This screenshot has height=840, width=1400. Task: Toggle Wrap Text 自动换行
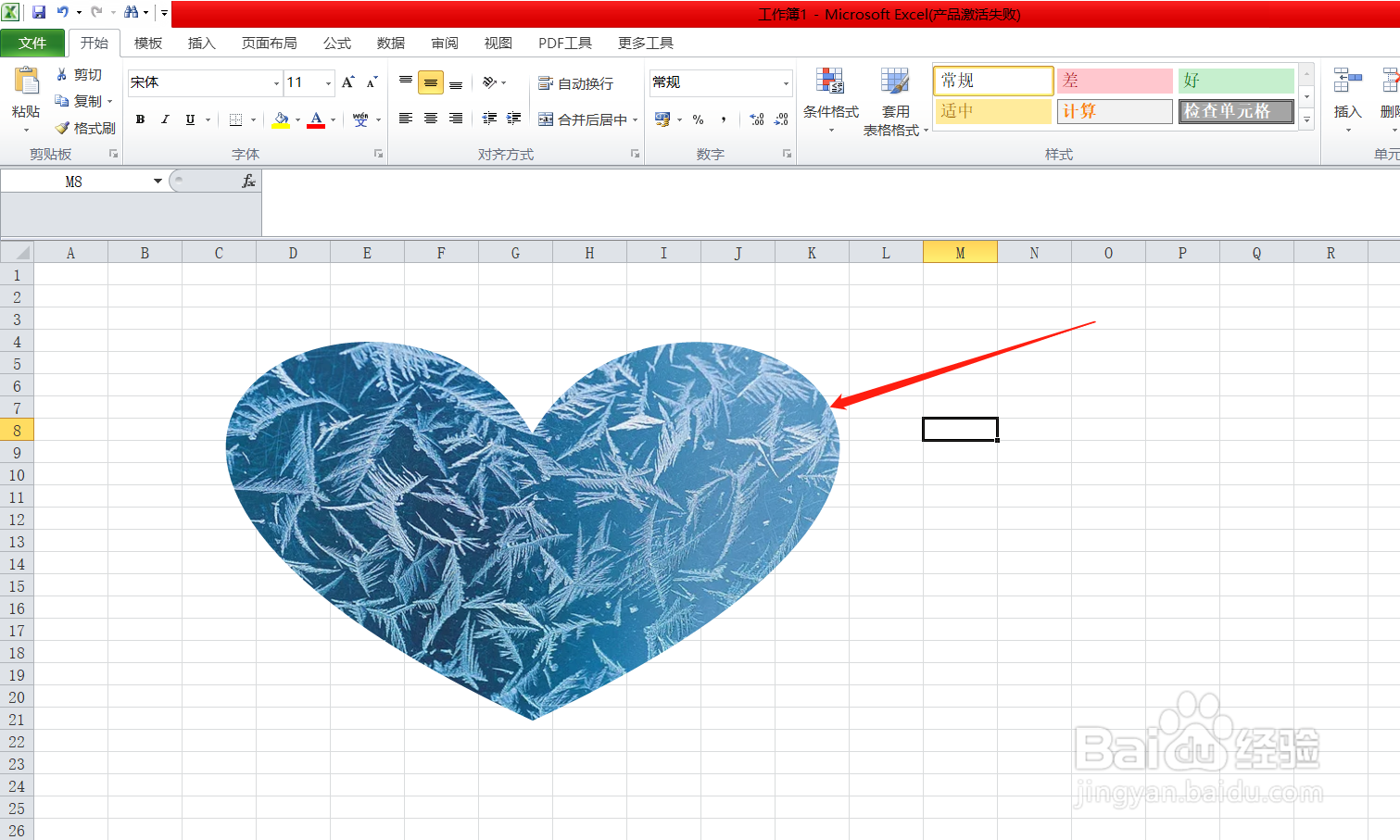point(576,83)
